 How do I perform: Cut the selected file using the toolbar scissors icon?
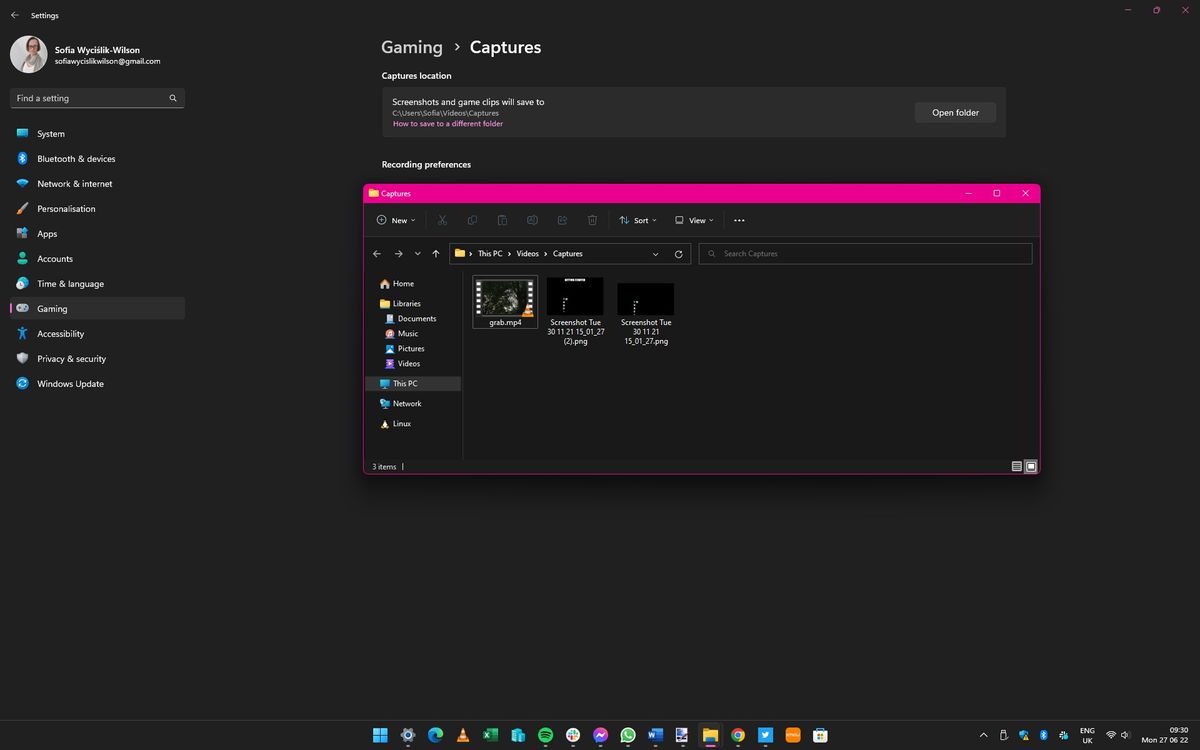(442, 220)
